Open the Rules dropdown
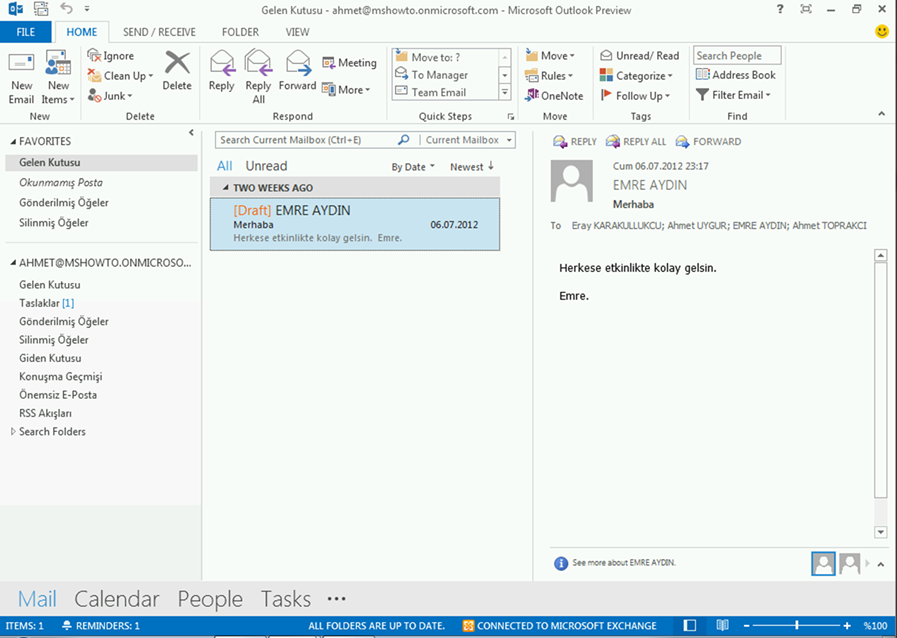This screenshot has width=897, height=638. [549, 76]
